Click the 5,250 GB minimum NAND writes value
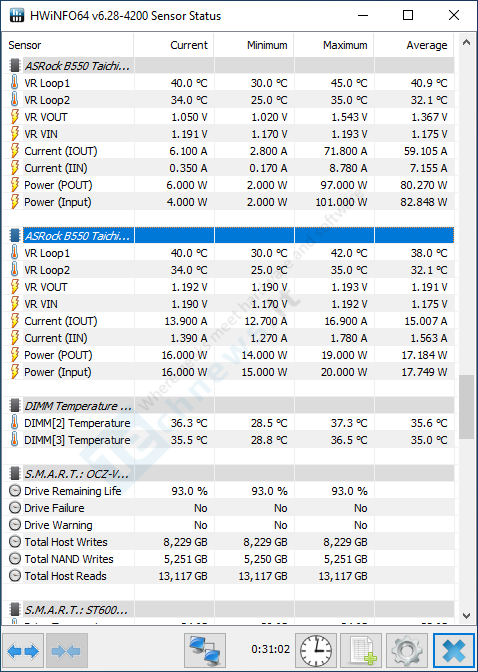478x672 pixels. 265,559
